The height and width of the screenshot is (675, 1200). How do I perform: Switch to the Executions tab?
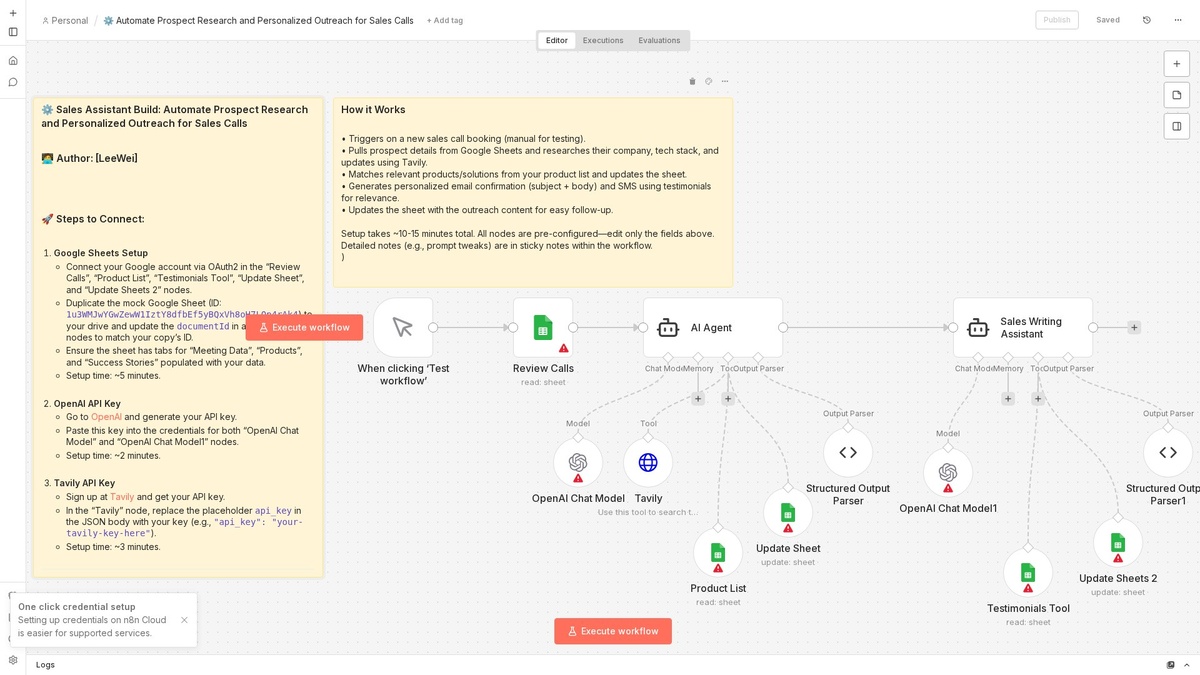point(603,41)
